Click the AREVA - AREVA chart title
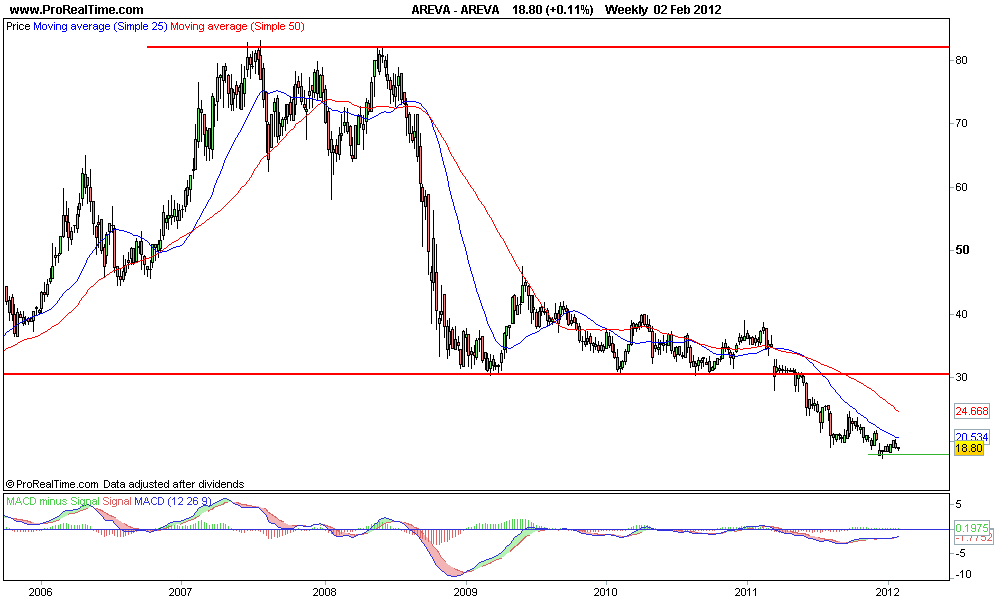The height and width of the screenshot is (600, 1000). tap(455, 10)
